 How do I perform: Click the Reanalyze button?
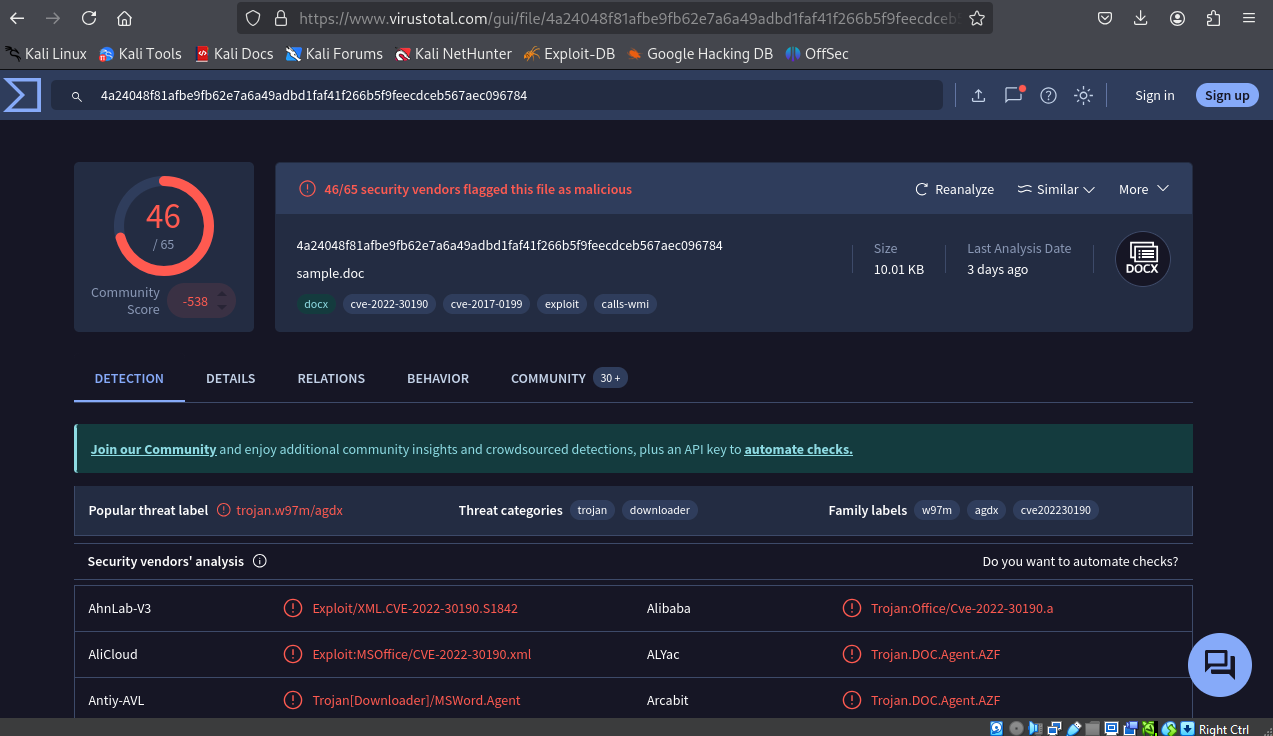pos(954,189)
